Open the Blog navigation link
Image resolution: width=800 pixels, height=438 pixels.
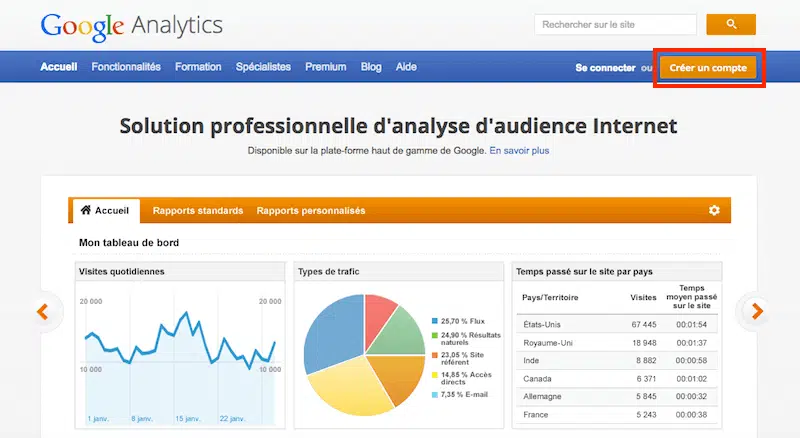pos(371,67)
